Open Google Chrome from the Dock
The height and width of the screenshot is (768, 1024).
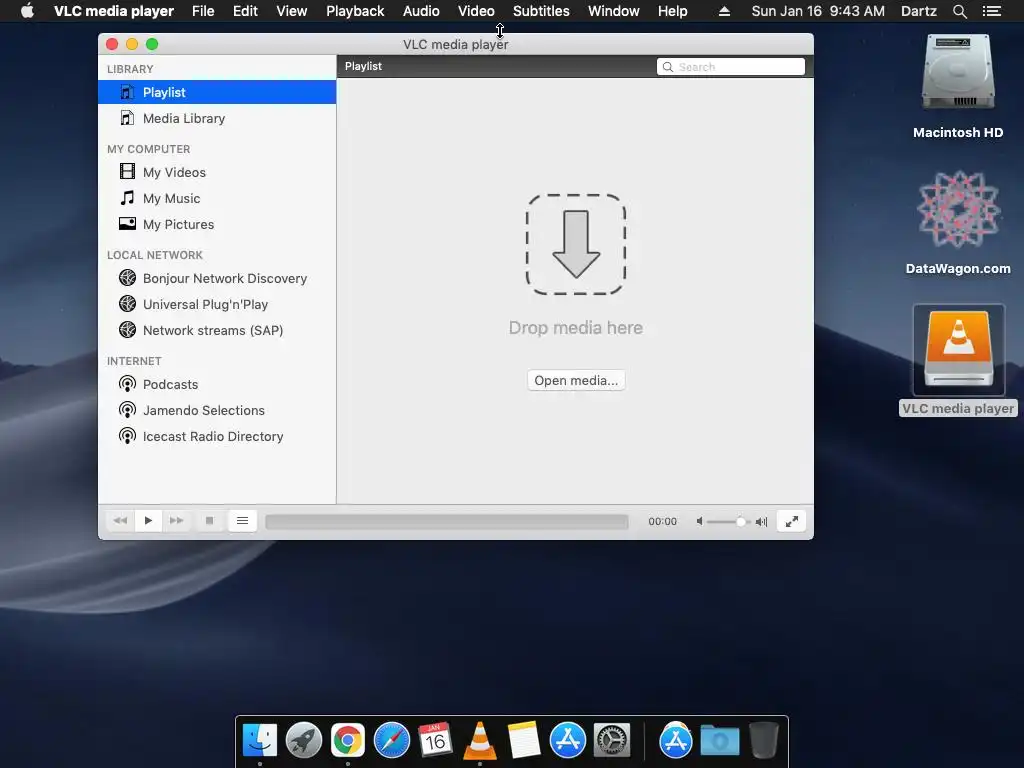point(347,741)
